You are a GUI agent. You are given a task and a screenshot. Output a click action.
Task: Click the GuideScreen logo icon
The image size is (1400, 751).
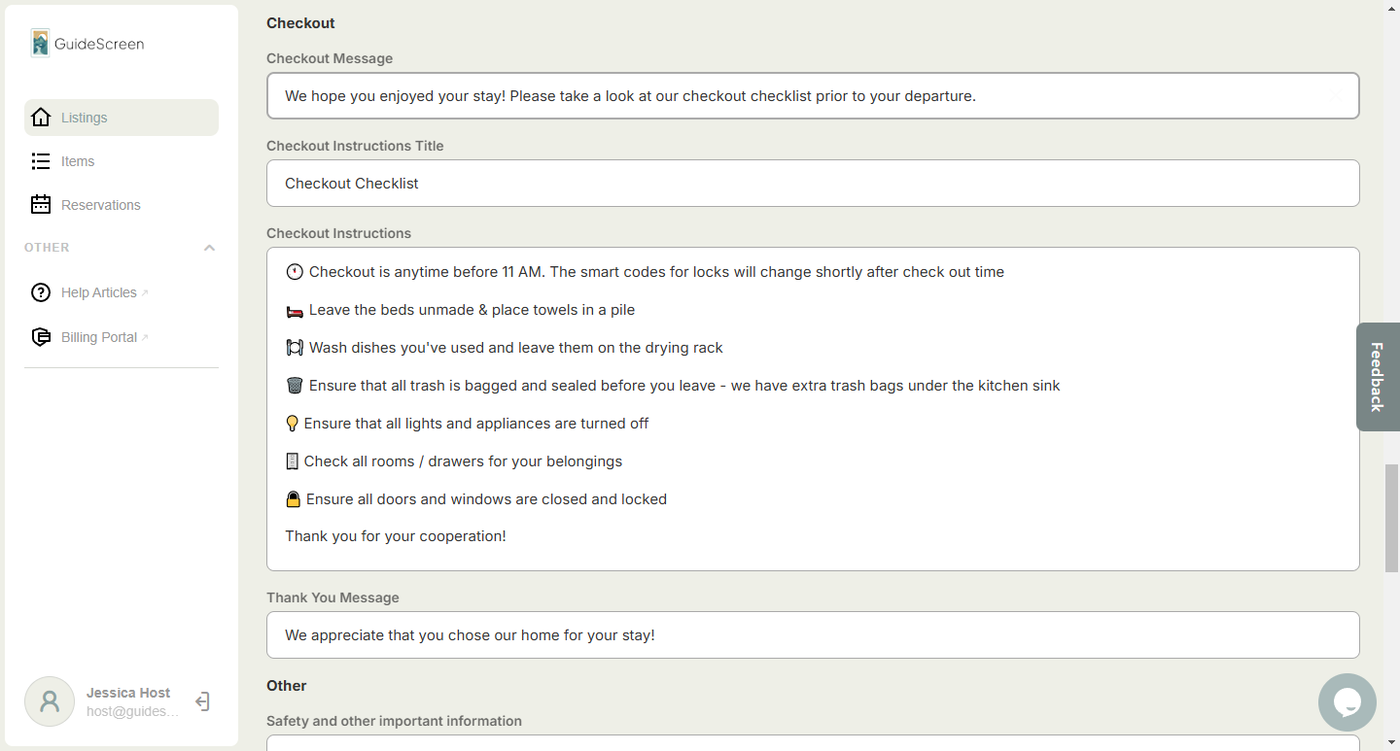(x=40, y=43)
